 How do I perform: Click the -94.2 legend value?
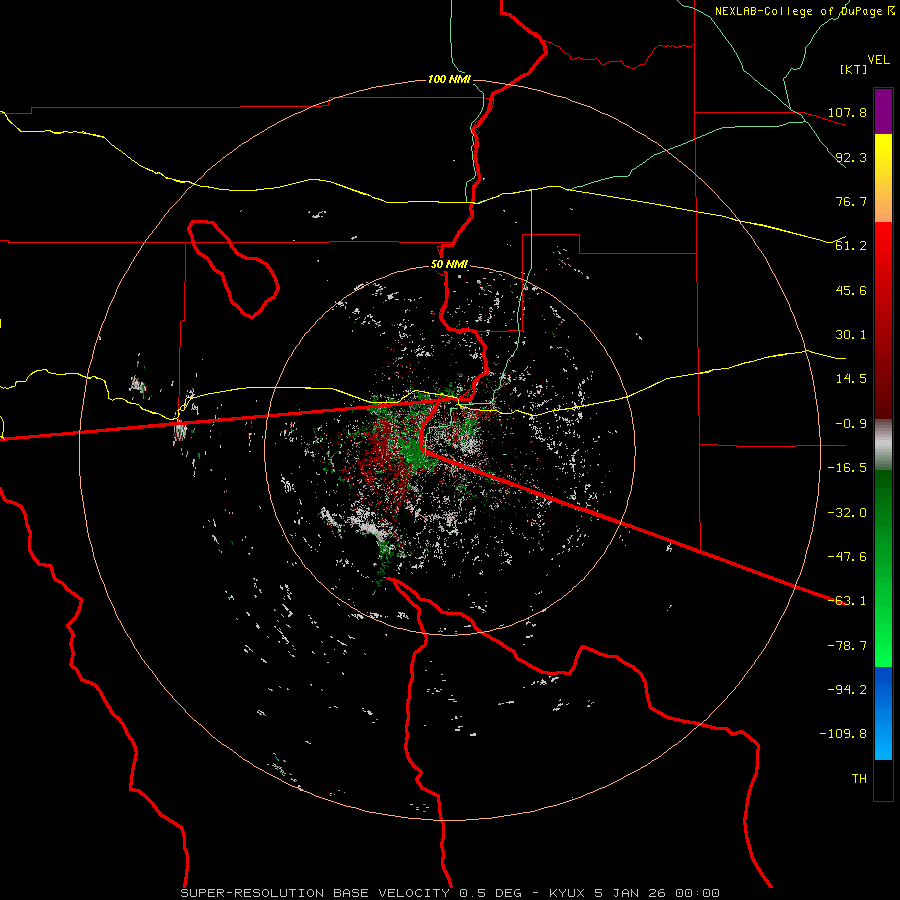(847, 690)
